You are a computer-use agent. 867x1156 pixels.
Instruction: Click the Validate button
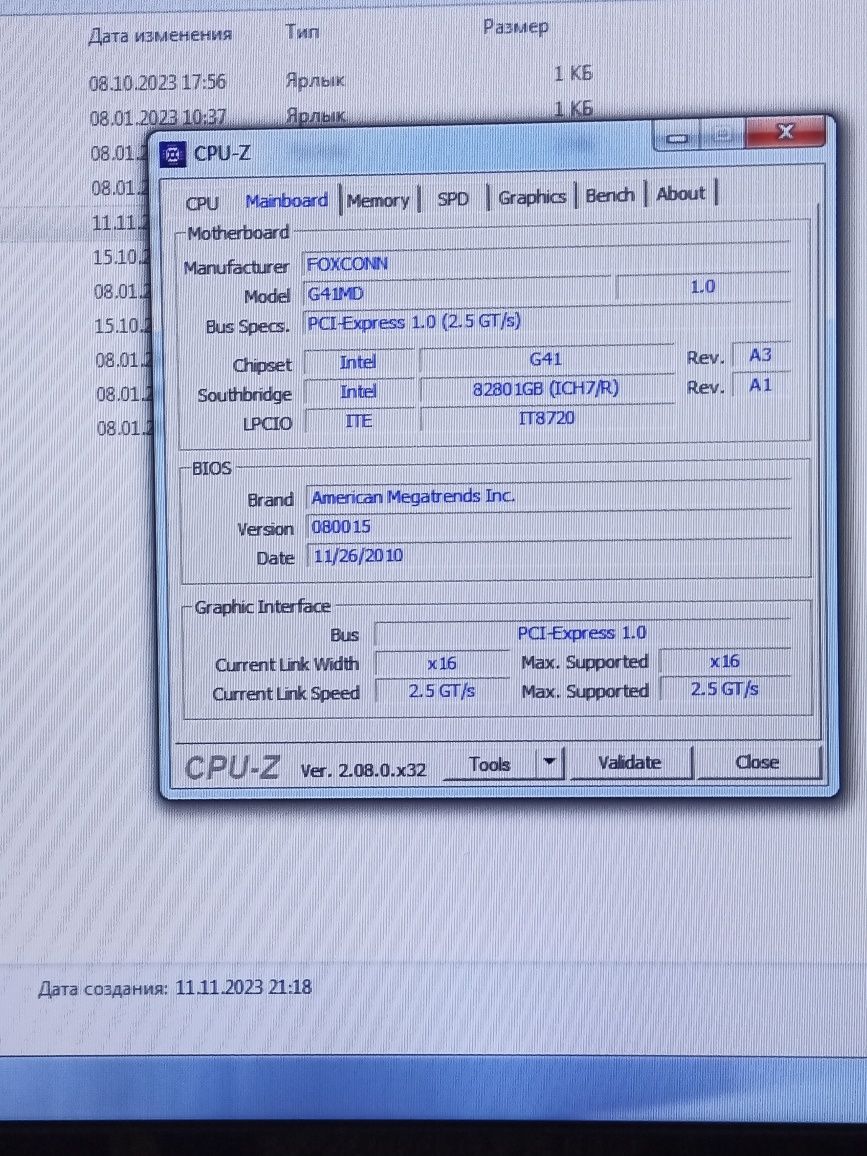(630, 762)
